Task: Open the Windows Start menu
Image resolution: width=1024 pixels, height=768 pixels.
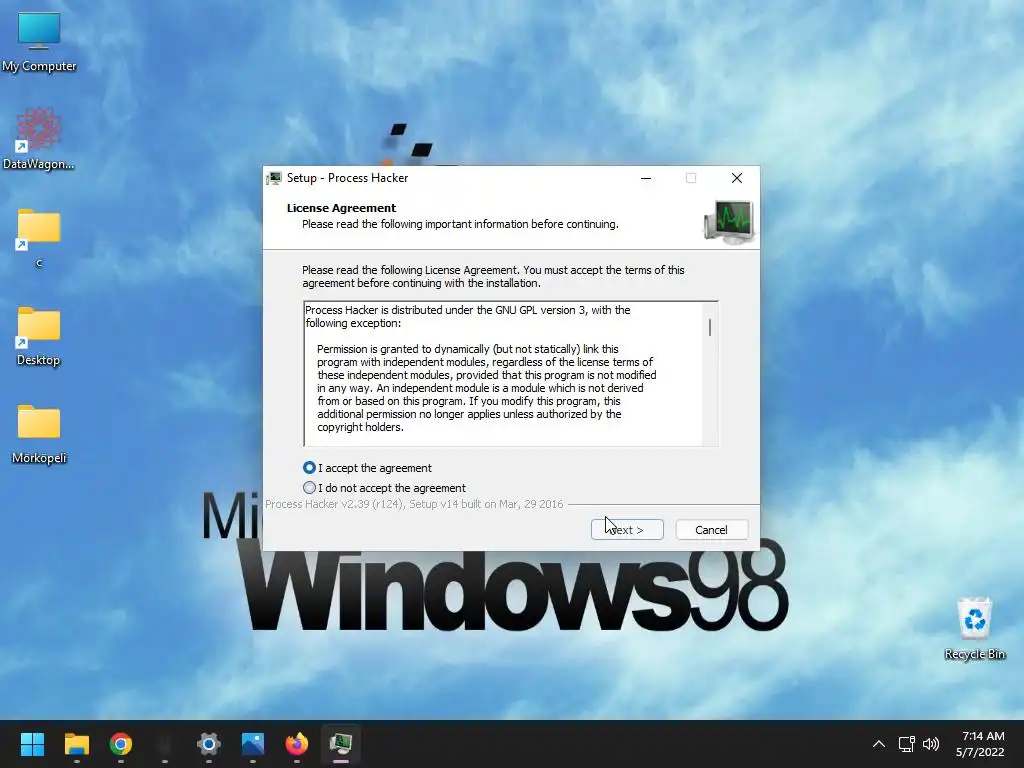Action: click(x=32, y=744)
